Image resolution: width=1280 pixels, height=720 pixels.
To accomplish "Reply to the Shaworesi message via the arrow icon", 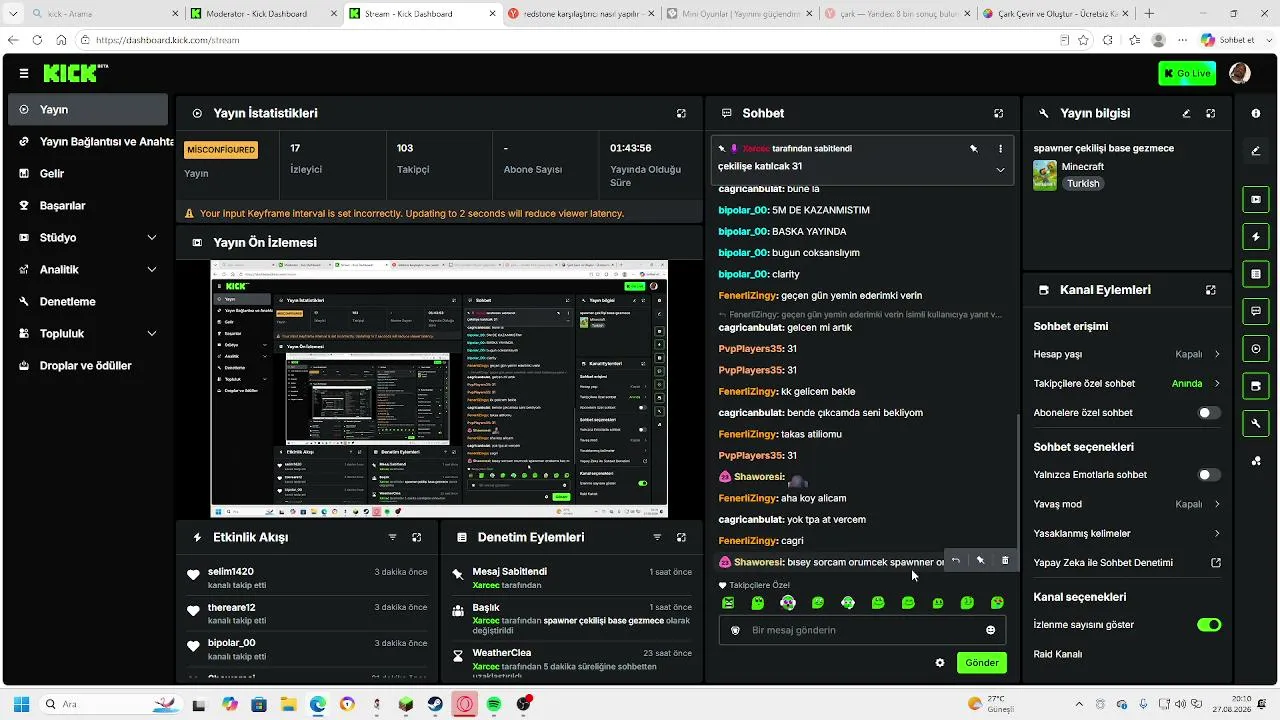I will 956,561.
